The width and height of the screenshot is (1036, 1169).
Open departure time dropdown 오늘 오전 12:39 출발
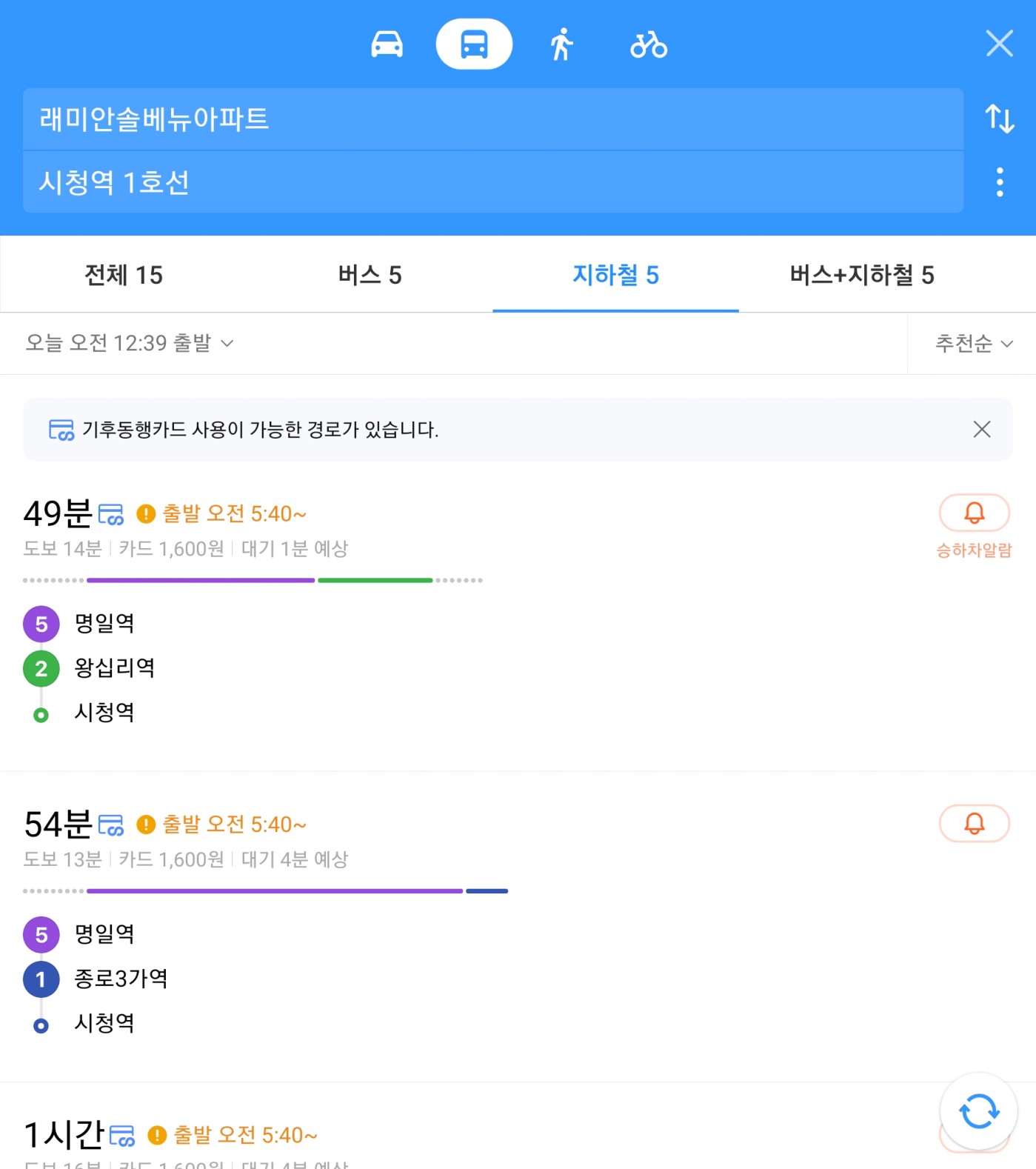(130, 343)
